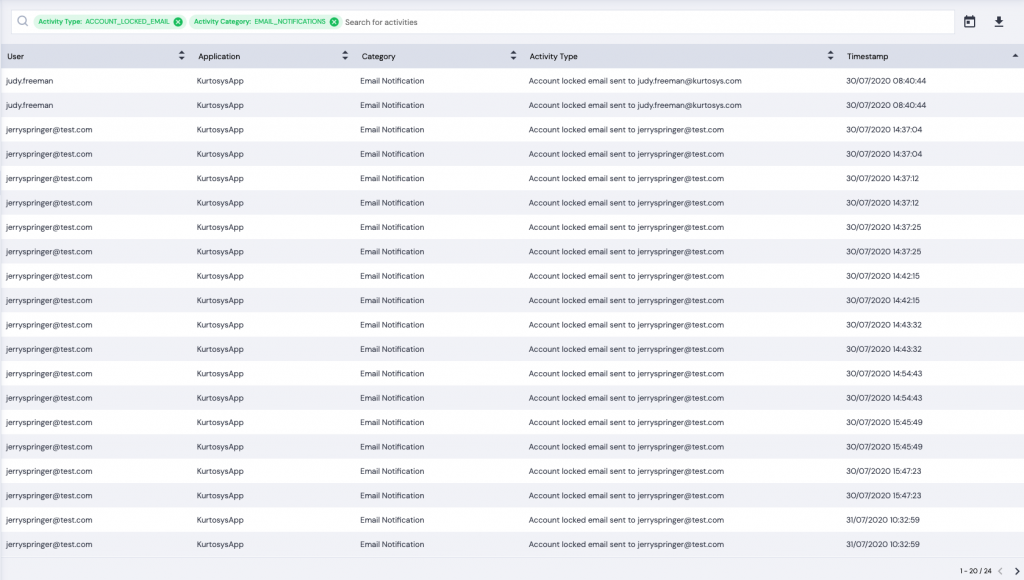Select the first 30/07/2020 14:37:25 timestamp
This screenshot has height=580, width=1024.
pos(884,227)
